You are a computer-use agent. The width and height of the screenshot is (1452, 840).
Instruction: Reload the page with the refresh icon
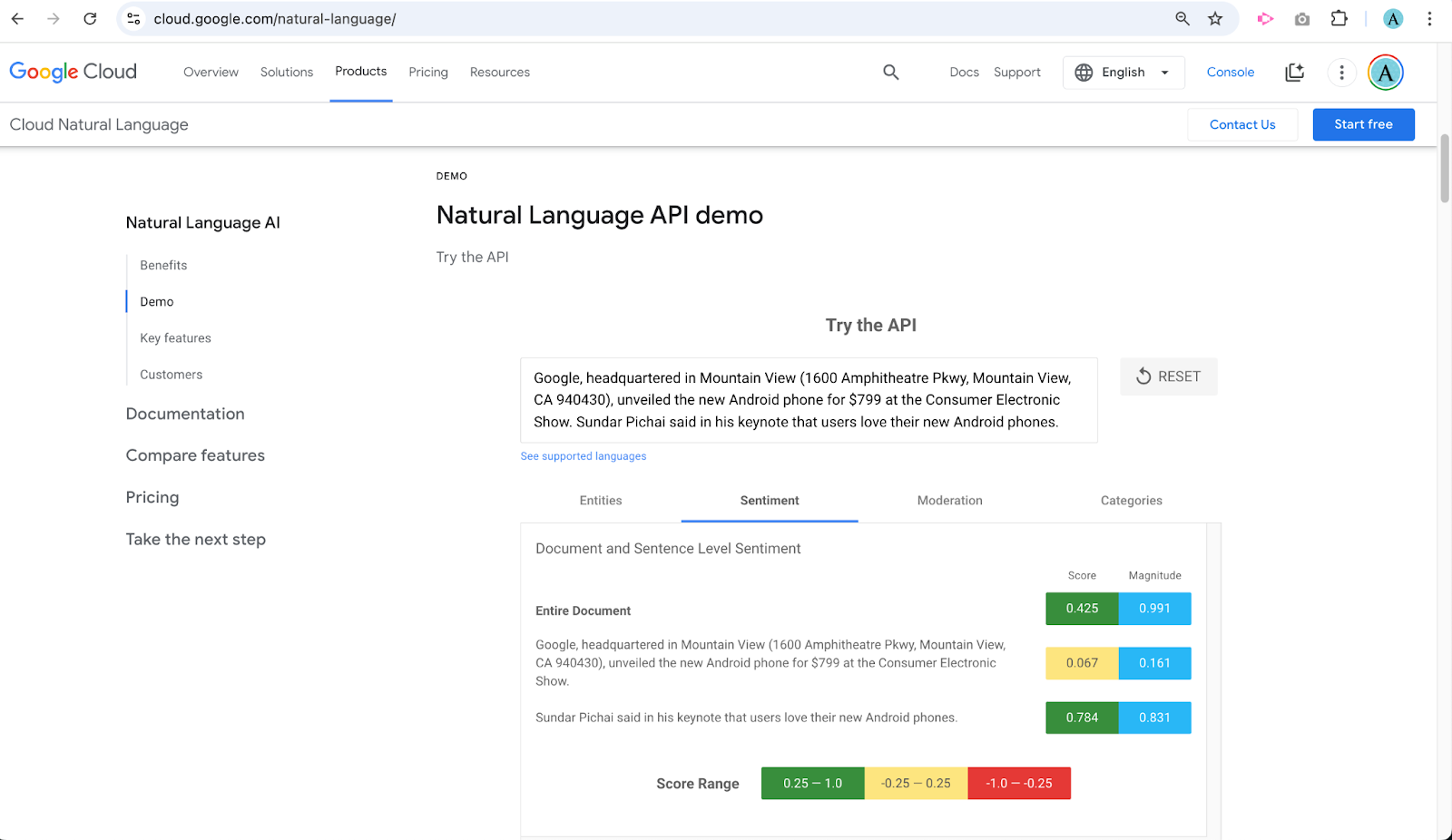pos(90,18)
